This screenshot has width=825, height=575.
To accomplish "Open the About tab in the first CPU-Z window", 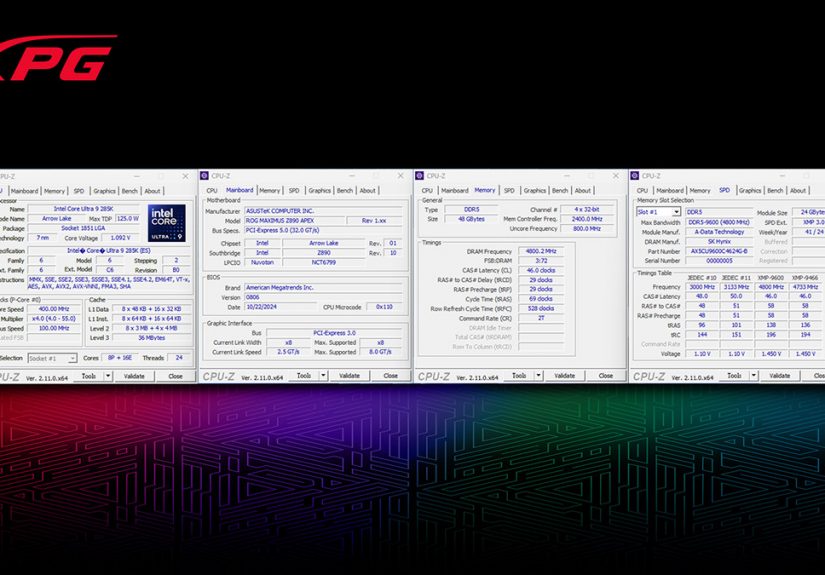I will coord(152,191).
